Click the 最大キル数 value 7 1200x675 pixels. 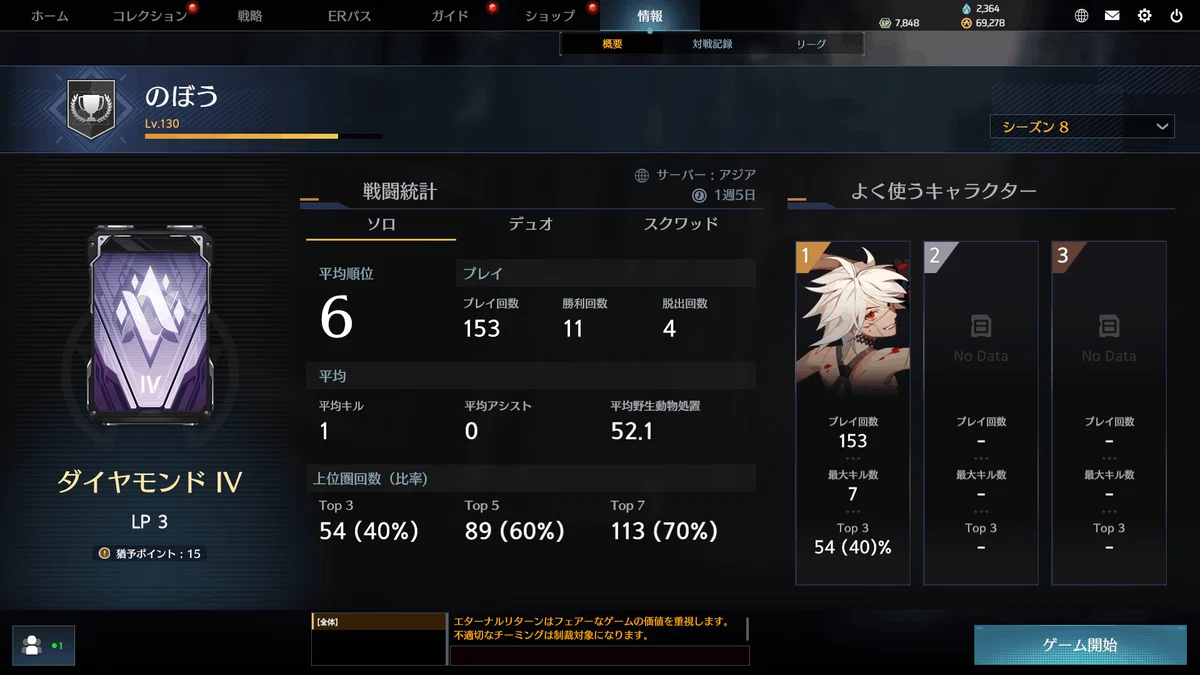tap(853, 494)
